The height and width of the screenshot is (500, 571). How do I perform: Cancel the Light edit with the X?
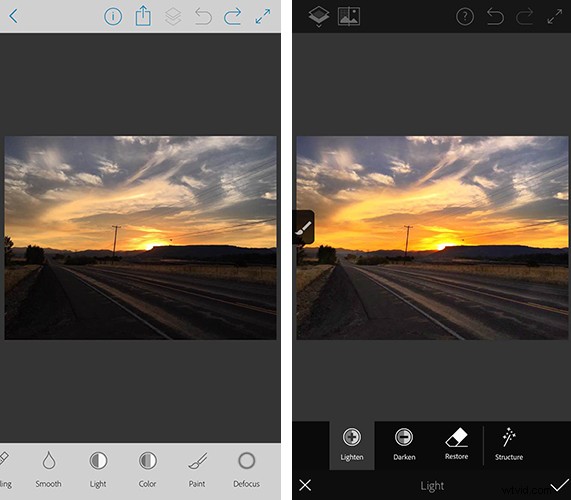coord(305,485)
